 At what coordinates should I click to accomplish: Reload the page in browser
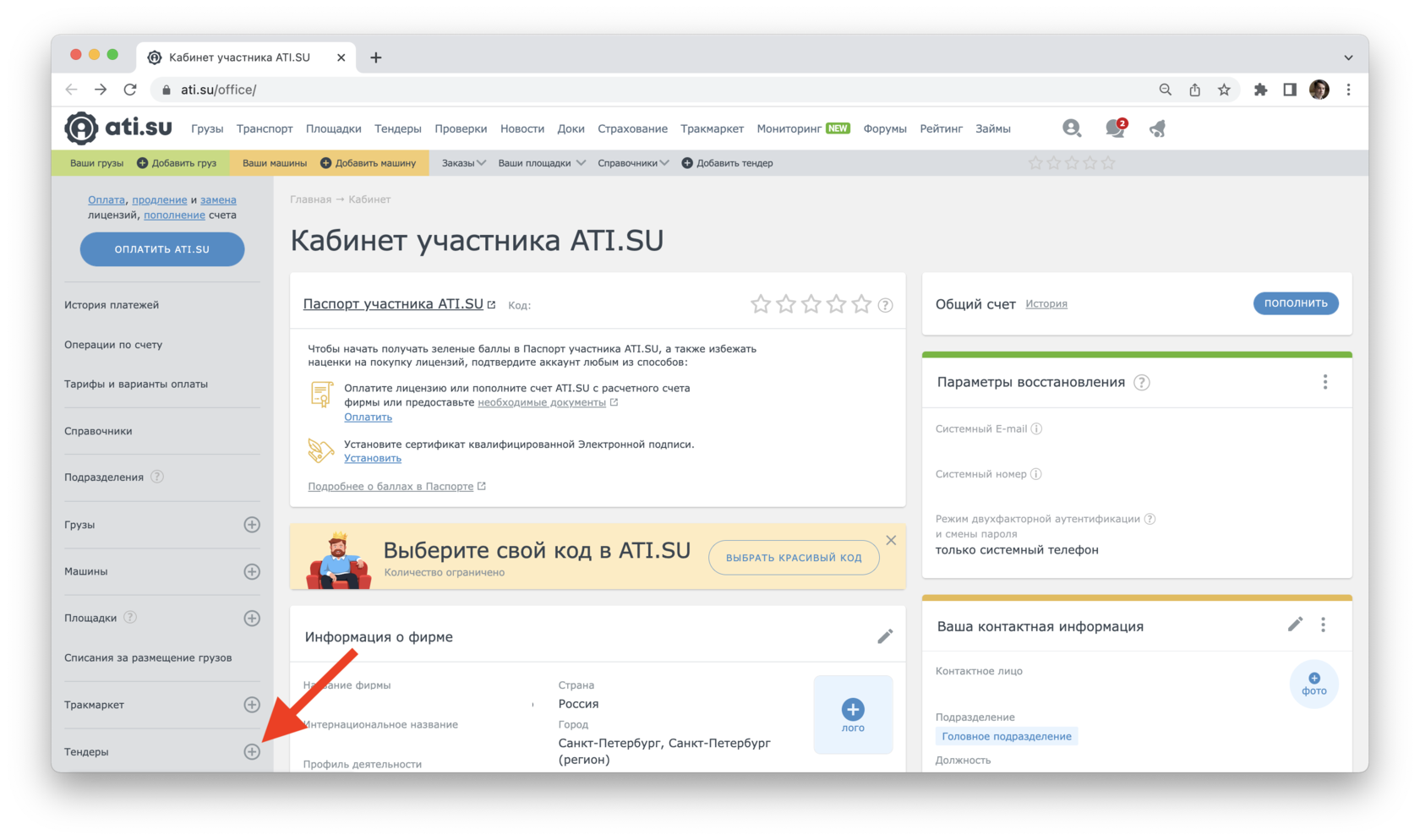tap(129, 90)
